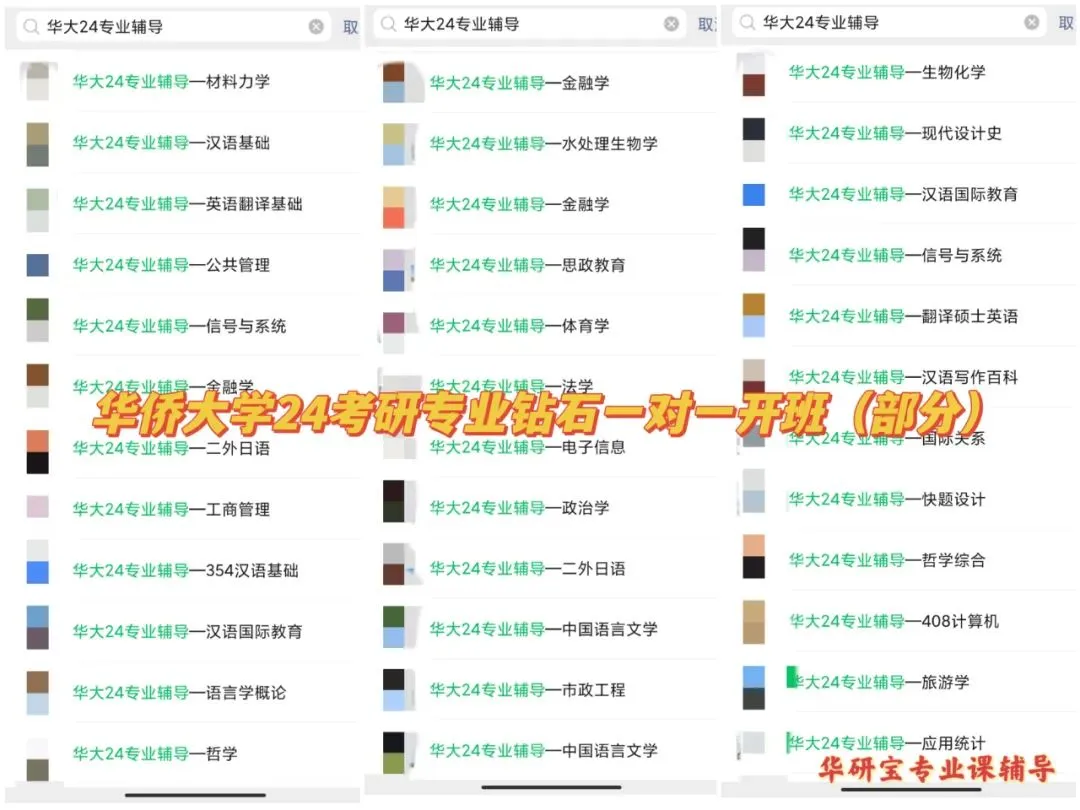Screen dimensions: 1080x810
Task: Open the avatar beside 语言学概论
Action: coord(37,693)
